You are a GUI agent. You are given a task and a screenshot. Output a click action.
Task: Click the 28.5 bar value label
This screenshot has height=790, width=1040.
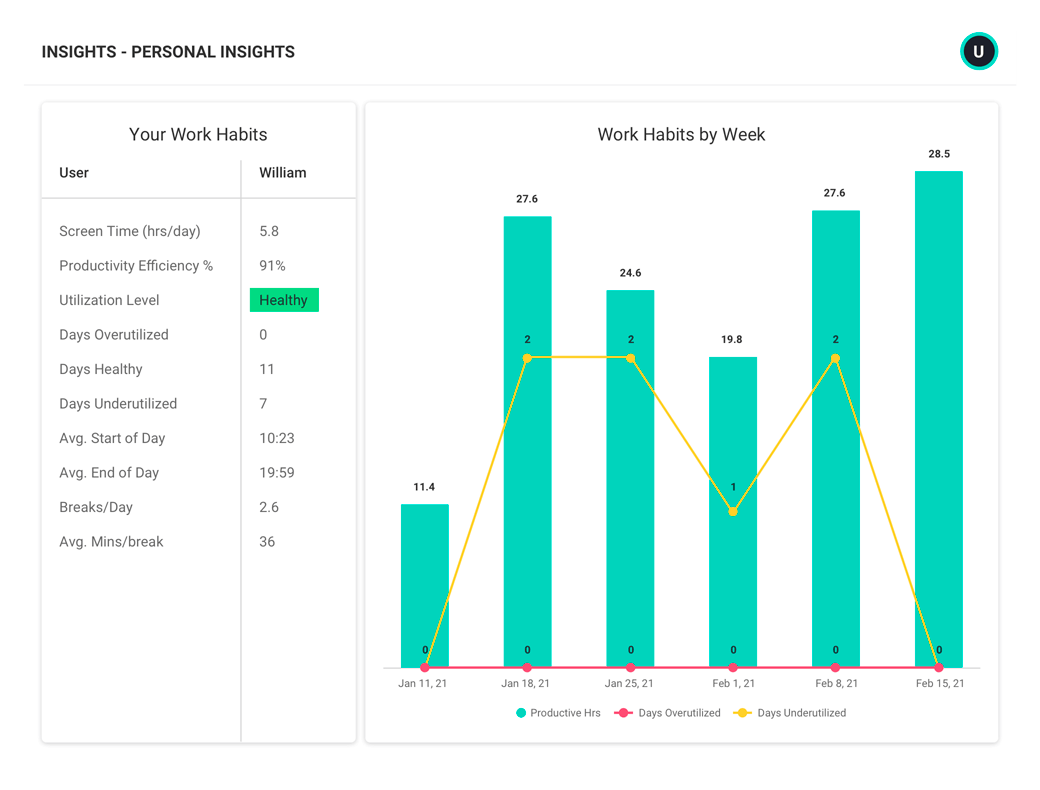(939, 154)
